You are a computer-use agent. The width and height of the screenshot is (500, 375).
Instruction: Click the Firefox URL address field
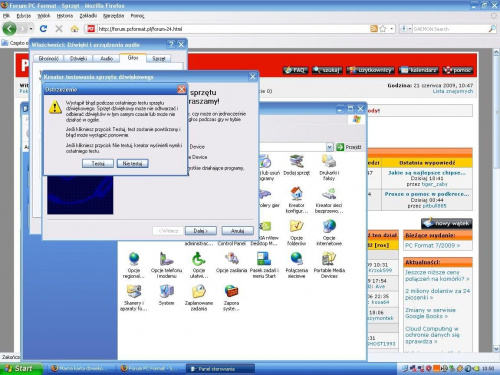233,29
